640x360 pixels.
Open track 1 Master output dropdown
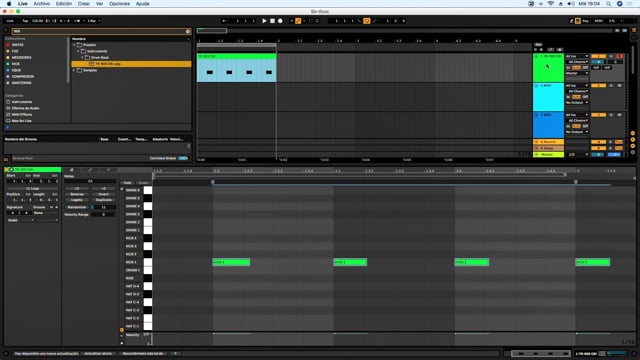577,73
